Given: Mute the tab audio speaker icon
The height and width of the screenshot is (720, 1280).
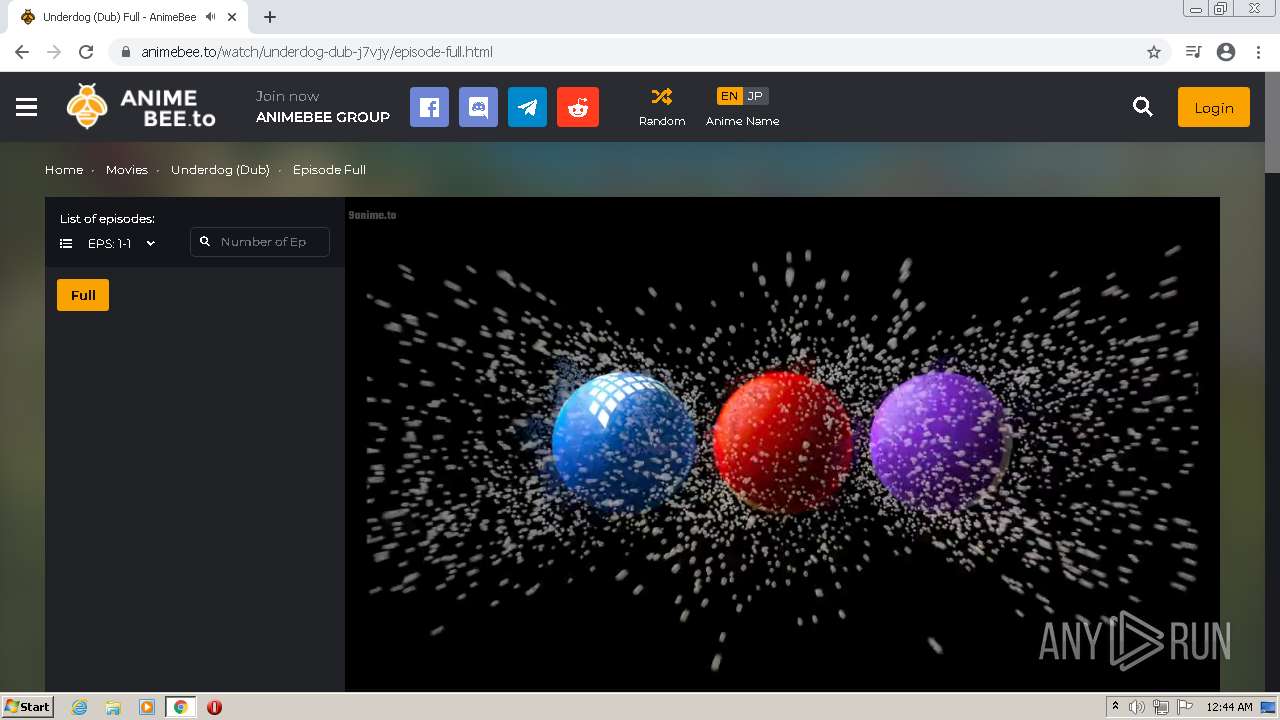Looking at the screenshot, I should 210,17.
